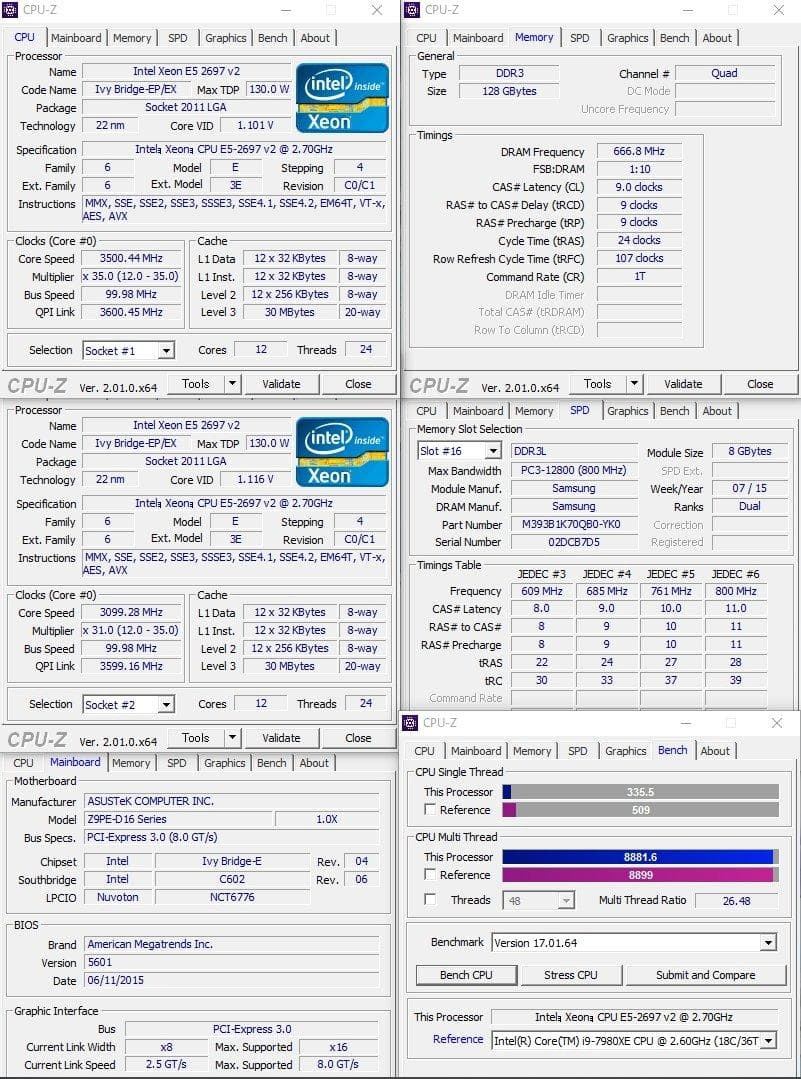Image resolution: width=801 pixels, height=1079 pixels.
Task: Switch to the Graphics tab in the SPD window
Action: point(628,411)
